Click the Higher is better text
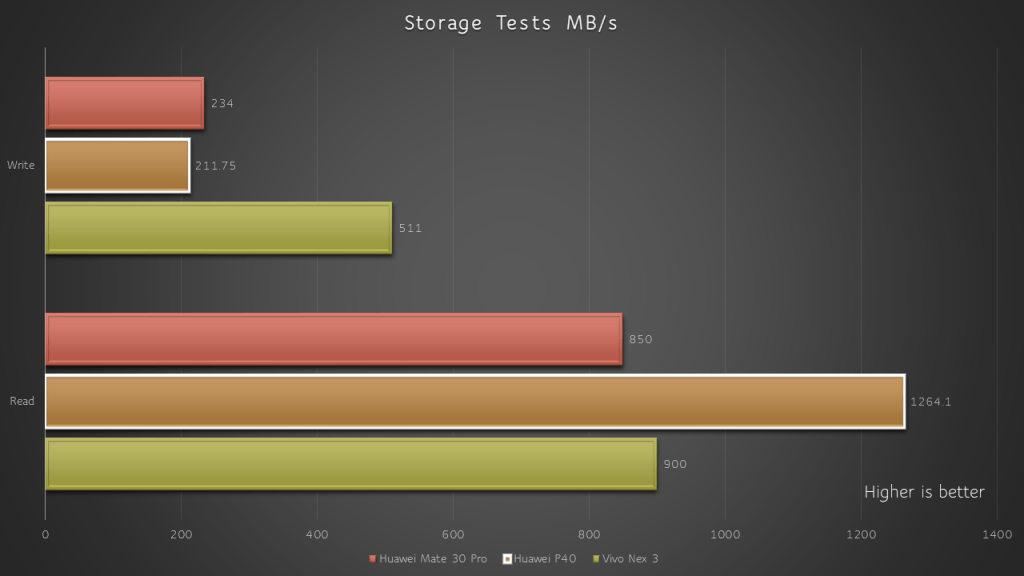The width and height of the screenshot is (1024, 576). click(924, 492)
